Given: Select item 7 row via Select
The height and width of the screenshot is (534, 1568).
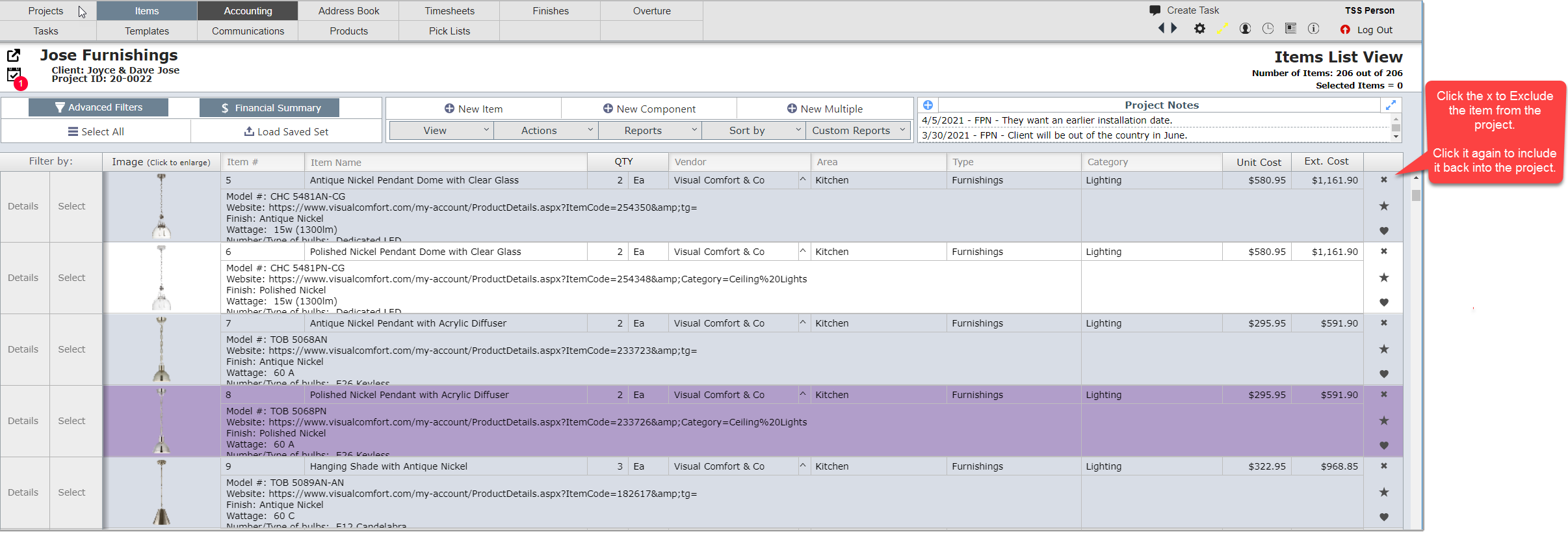Looking at the screenshot, I should pos(72,349).
